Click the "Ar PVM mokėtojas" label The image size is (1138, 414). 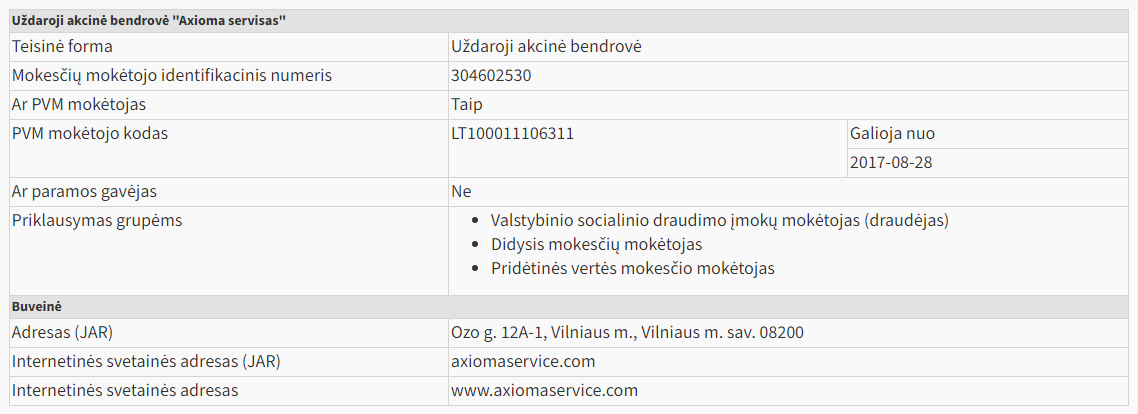[x=79, y=104]
